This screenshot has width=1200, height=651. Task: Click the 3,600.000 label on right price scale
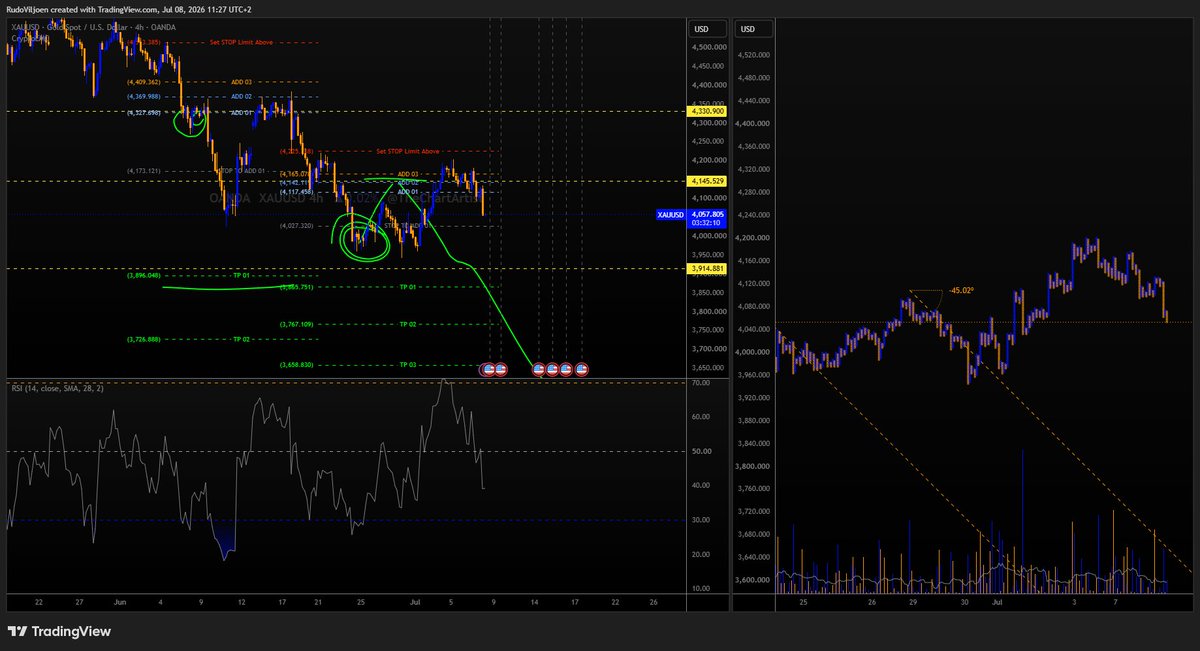[754, 580]
